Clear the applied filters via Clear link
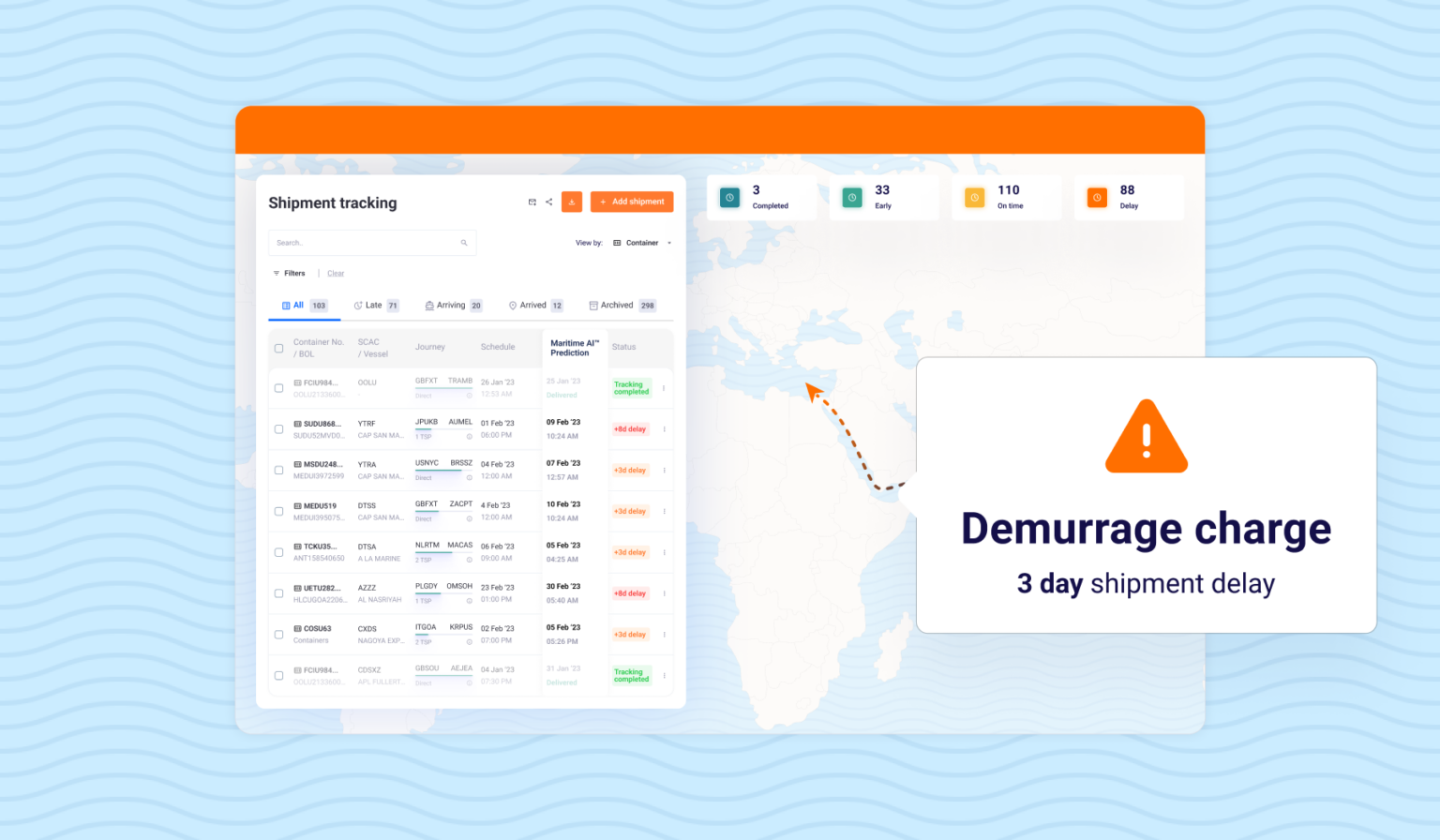Screen dimensions: 1440x840 pos(335,273)
